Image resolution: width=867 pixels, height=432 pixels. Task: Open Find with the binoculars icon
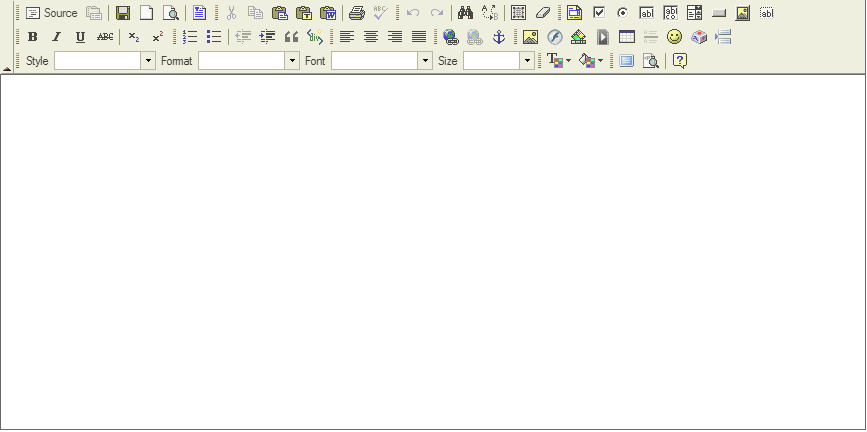point(465,13)
